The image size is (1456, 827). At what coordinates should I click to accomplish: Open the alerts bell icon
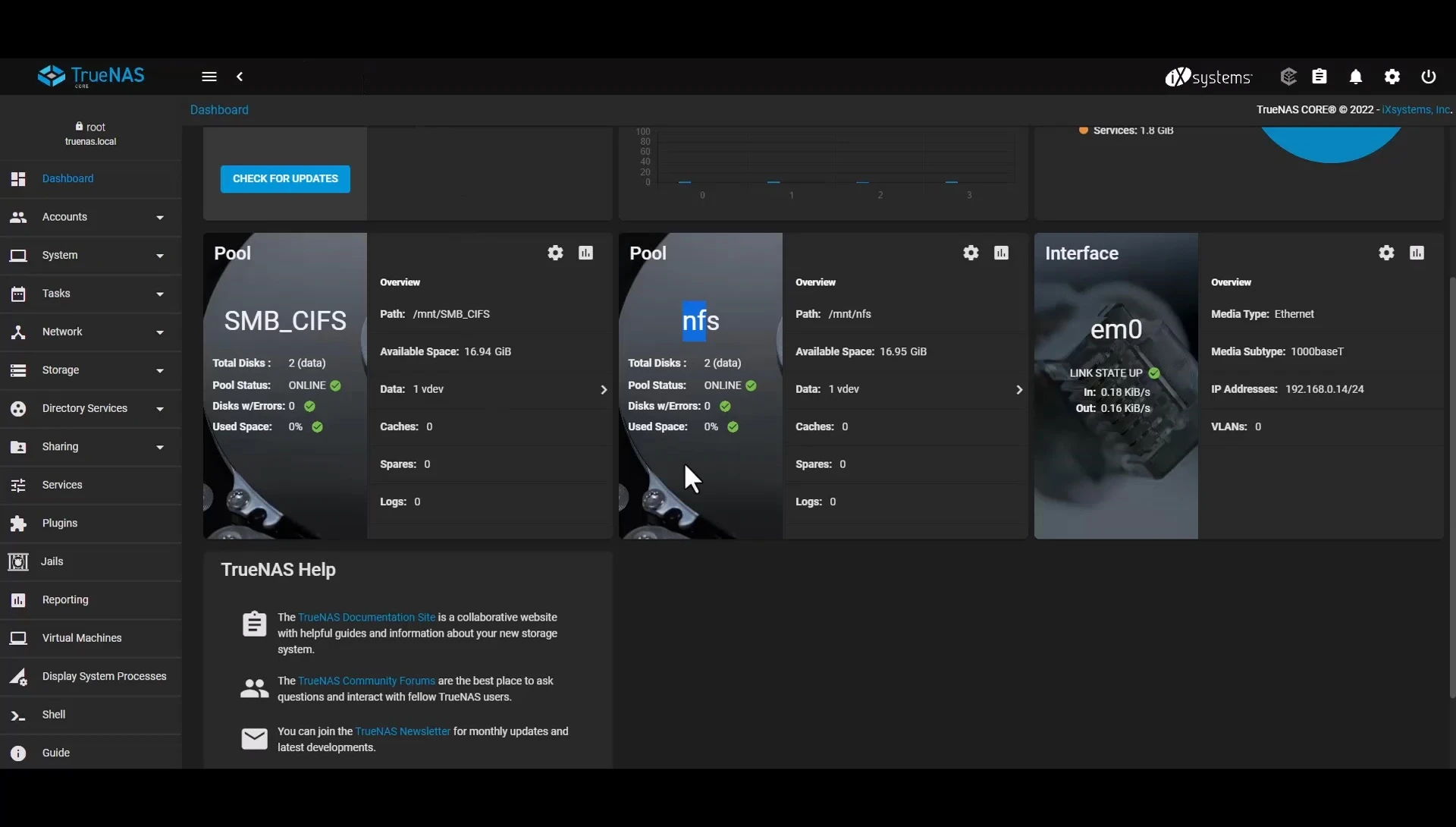pyautogui.click(x=1356, y=77)
